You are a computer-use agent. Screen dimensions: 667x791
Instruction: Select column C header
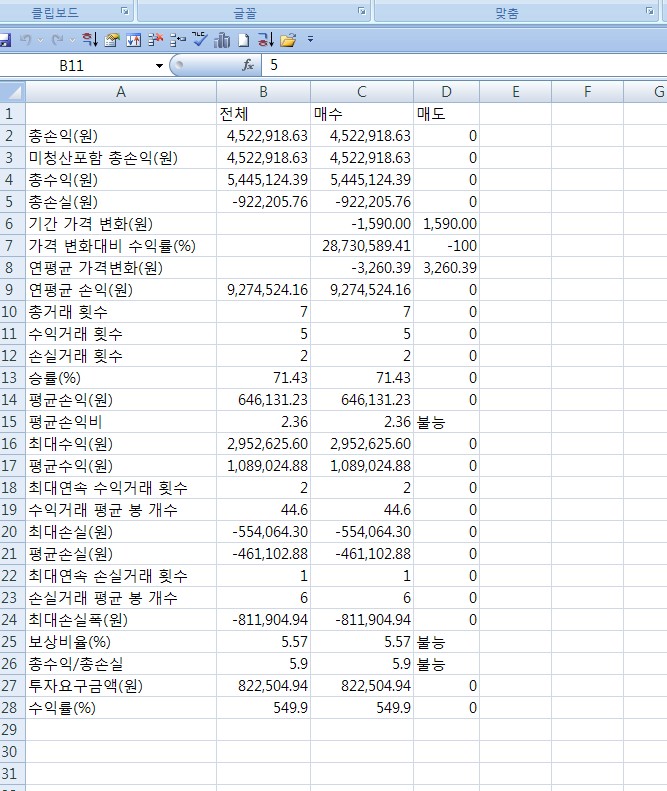(x=361, y=92)
